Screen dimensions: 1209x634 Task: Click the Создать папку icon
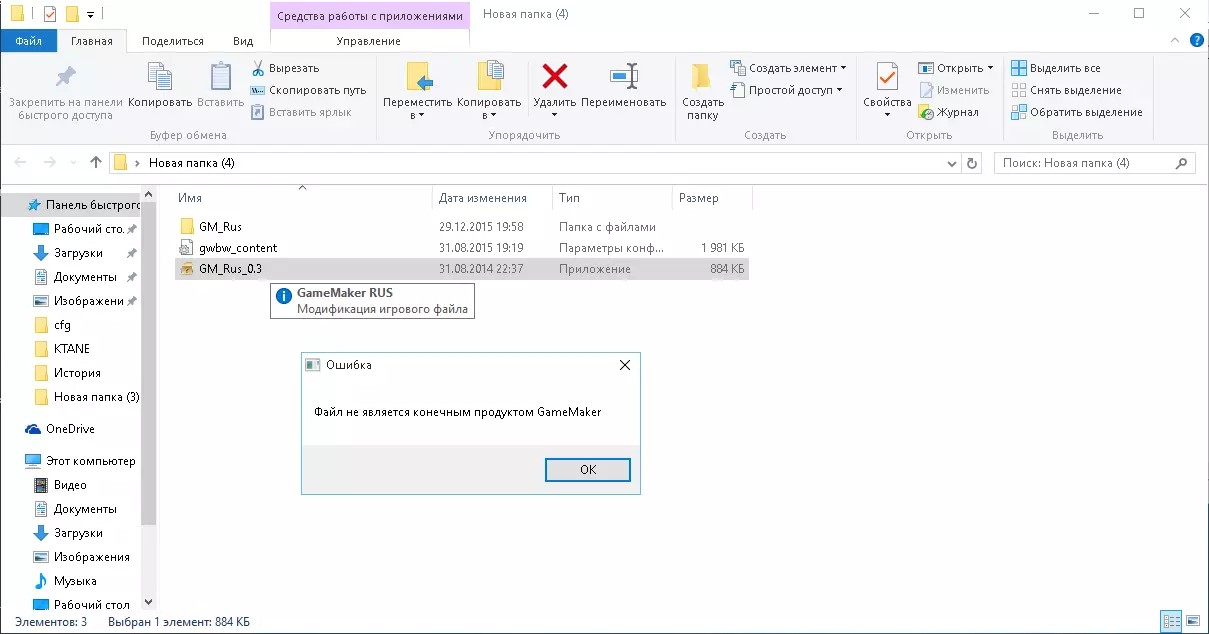coord(703,77)
